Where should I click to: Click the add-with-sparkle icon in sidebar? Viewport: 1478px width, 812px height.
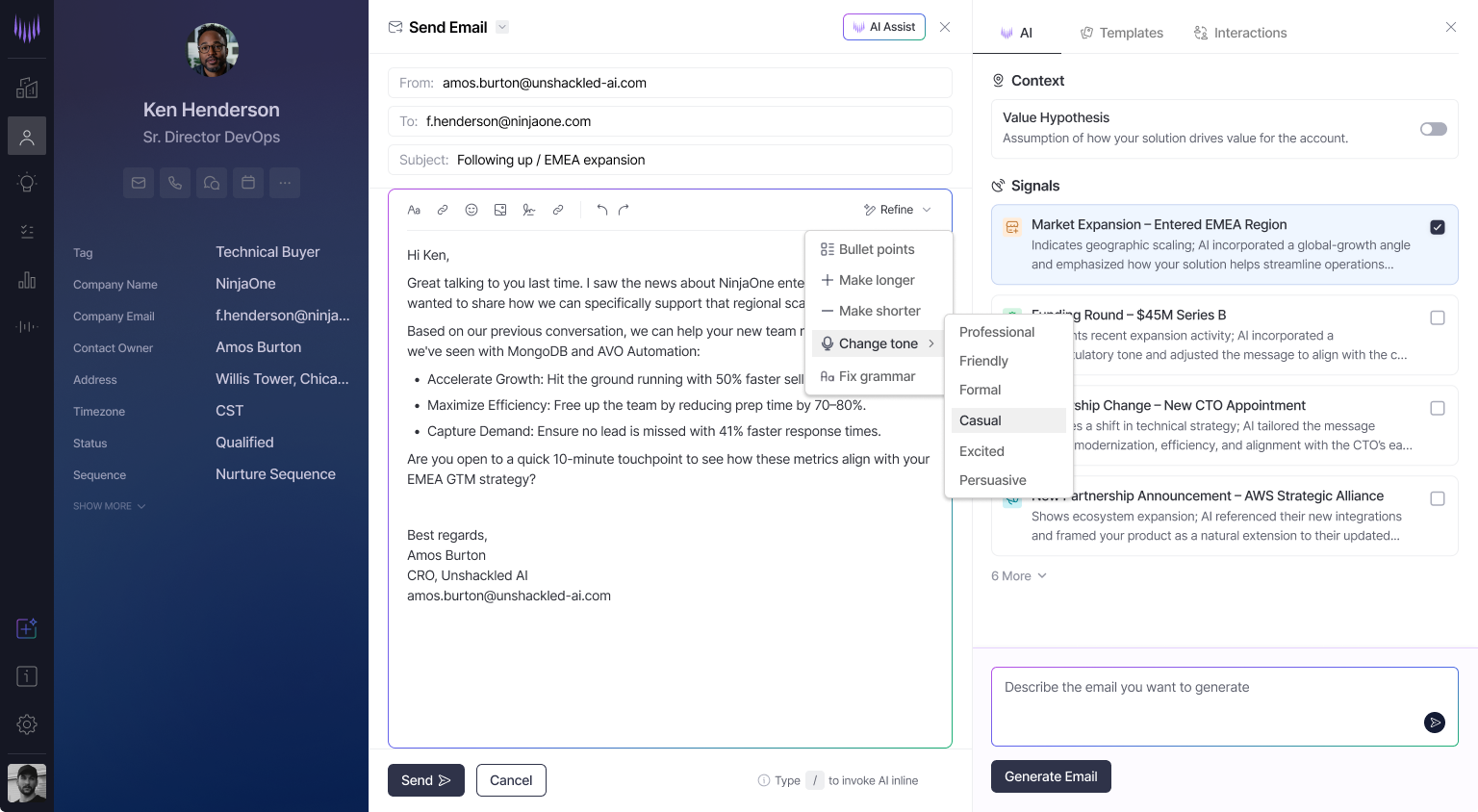point(27,628)
